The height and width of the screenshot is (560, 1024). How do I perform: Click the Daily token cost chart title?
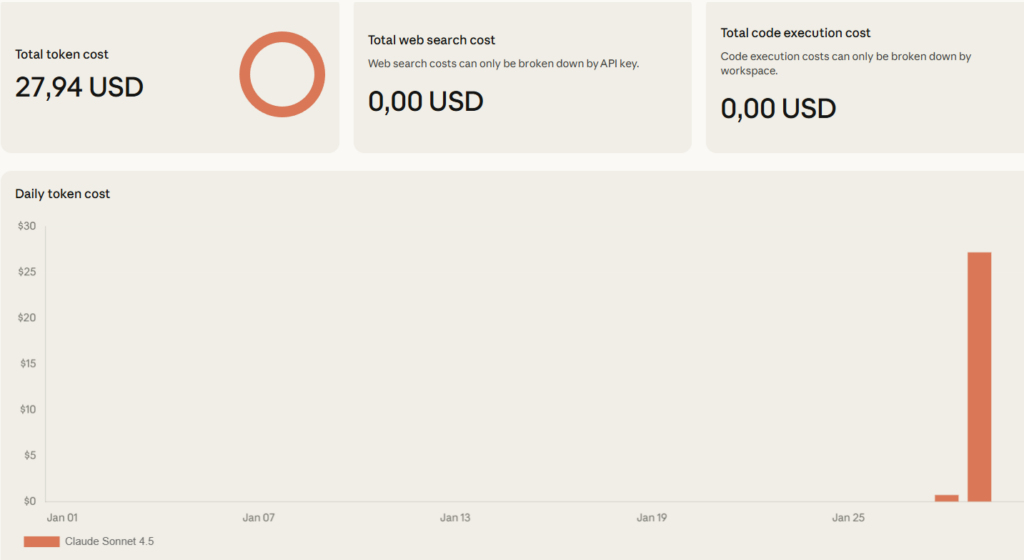(x=62, y=194)
